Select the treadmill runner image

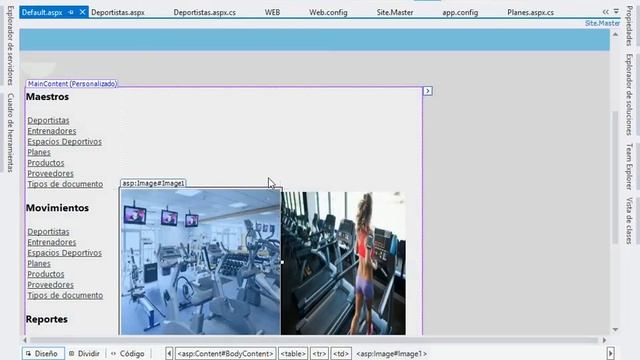tap(343, 263)
